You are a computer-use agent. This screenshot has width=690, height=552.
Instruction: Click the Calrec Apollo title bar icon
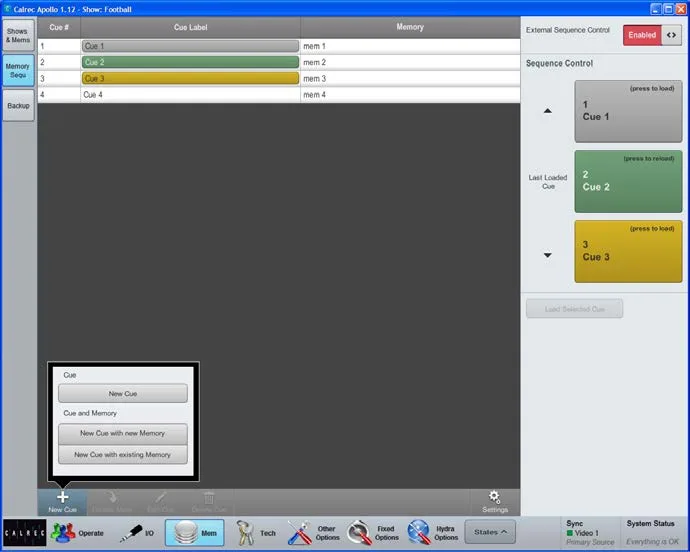[x=7, y=9]
